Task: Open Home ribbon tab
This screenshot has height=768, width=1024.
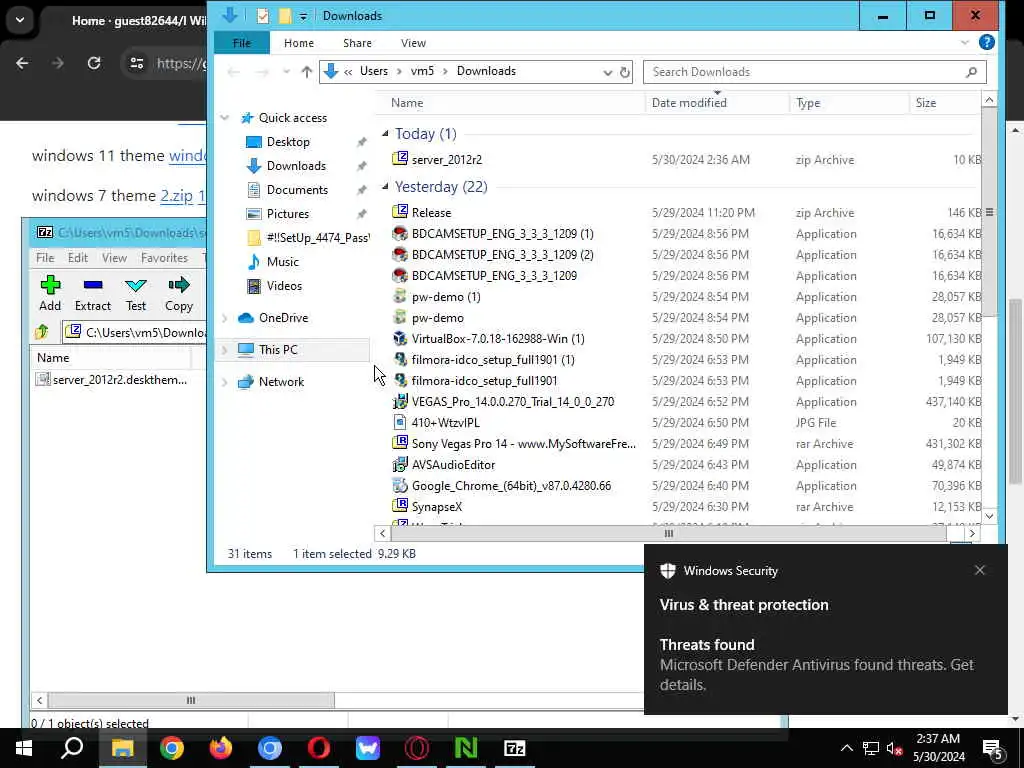Action: click(299, 42)
